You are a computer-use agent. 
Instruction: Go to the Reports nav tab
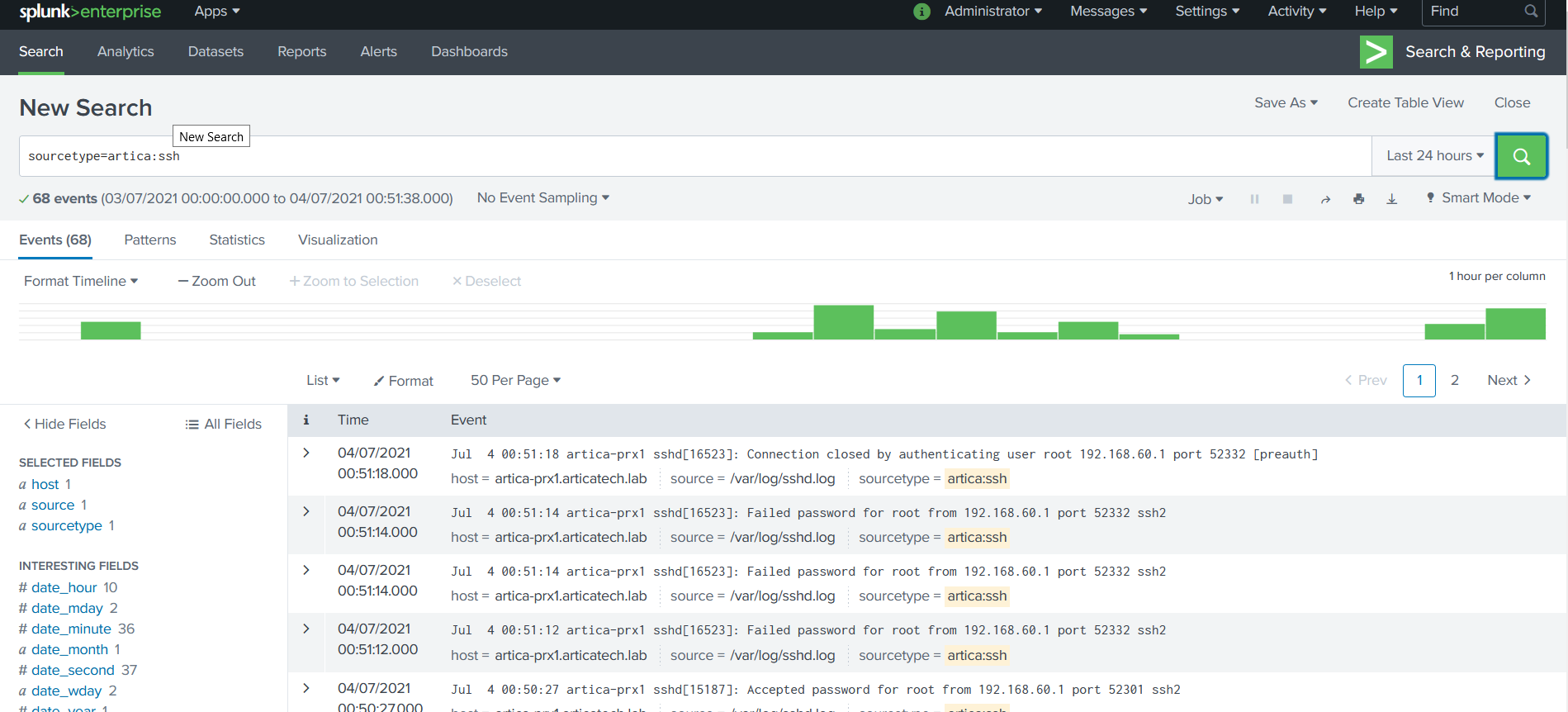[301, 52]
